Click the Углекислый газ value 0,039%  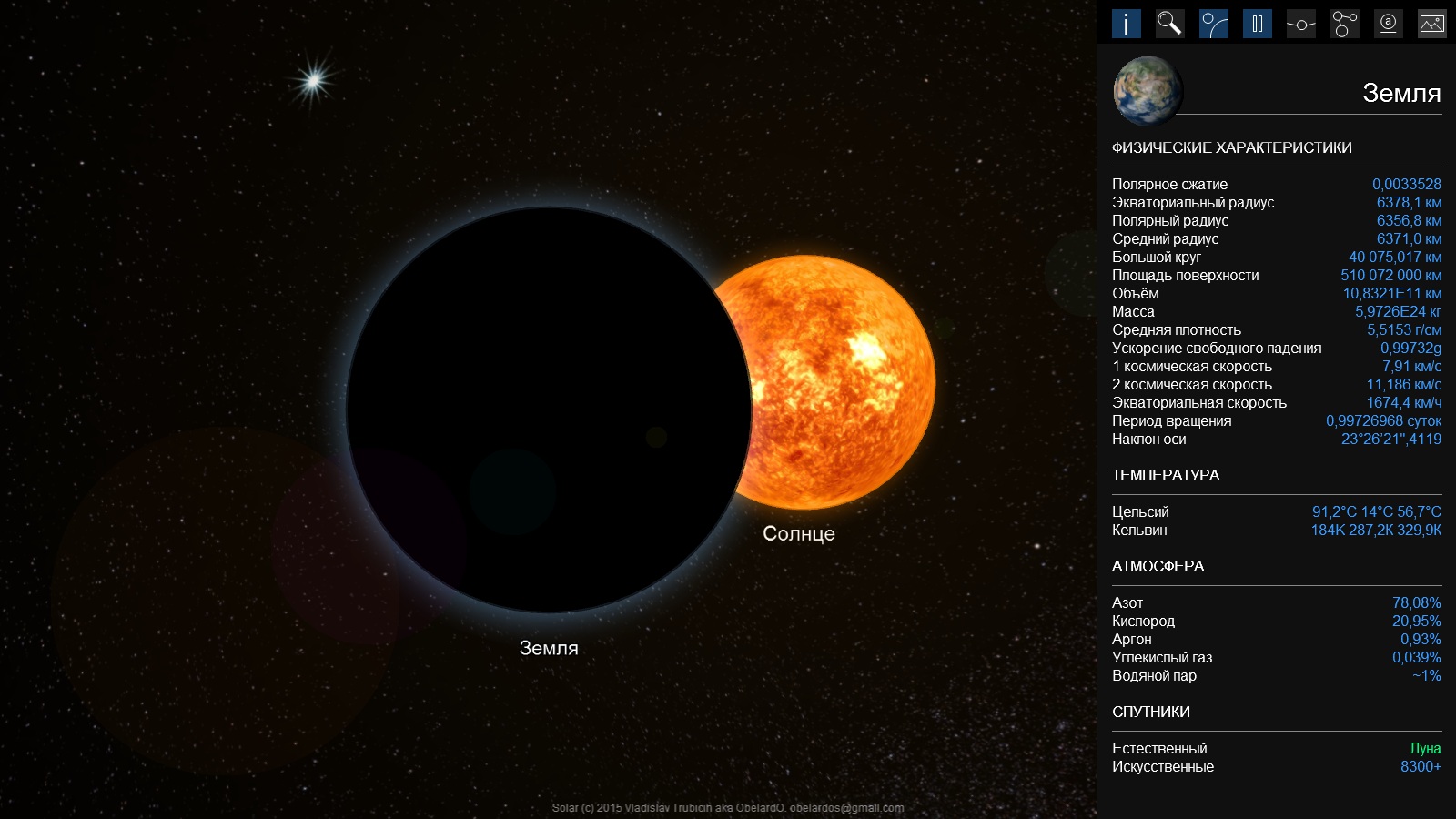(1417, 657)
